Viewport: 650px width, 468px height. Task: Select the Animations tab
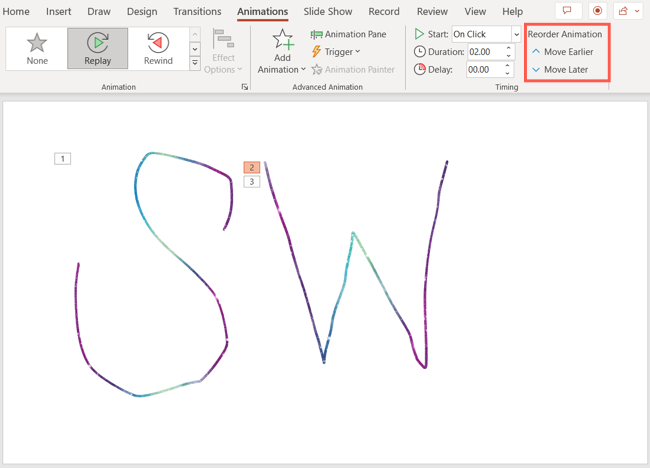tap(262, 12)
